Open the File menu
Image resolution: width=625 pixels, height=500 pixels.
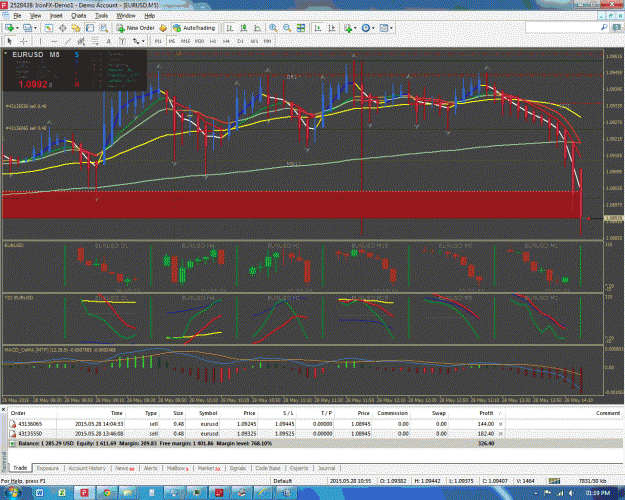tap(17, 16)
